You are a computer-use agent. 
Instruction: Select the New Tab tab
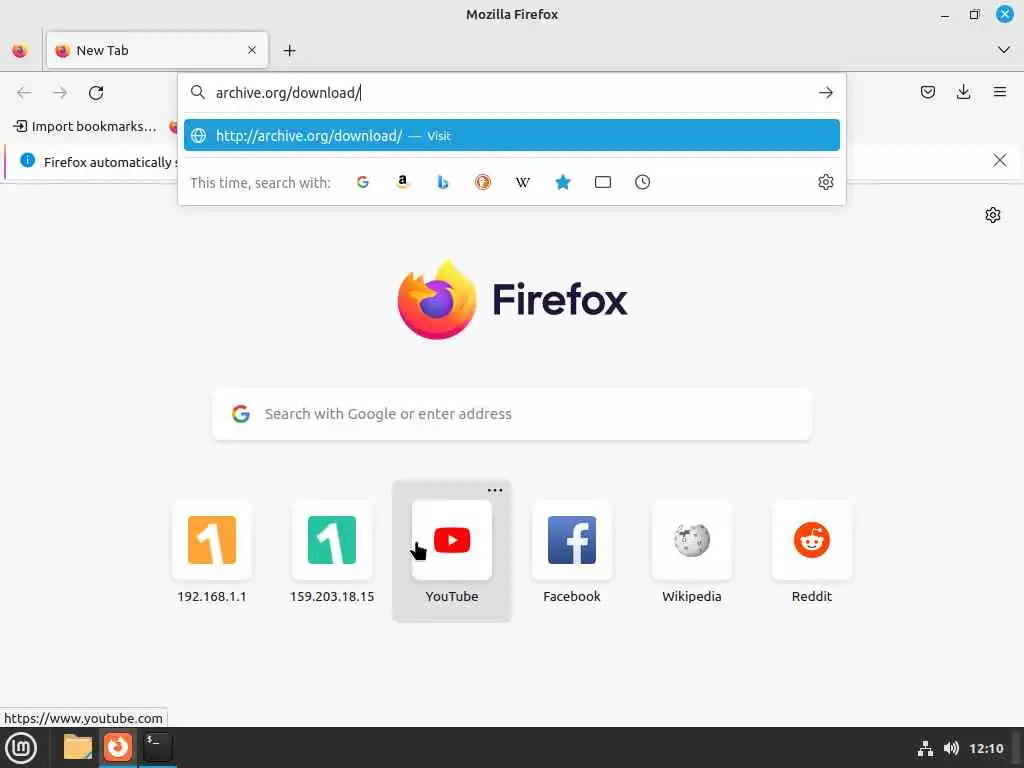157,50
